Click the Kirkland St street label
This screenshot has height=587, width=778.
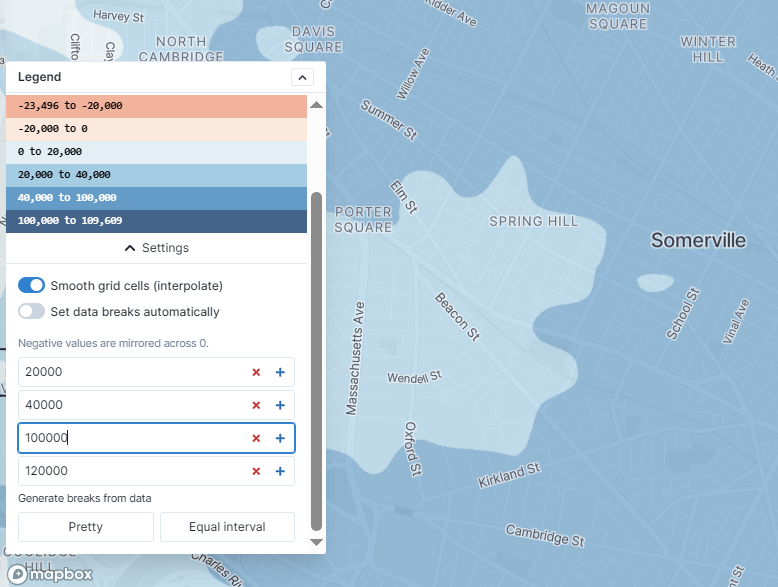509,475
